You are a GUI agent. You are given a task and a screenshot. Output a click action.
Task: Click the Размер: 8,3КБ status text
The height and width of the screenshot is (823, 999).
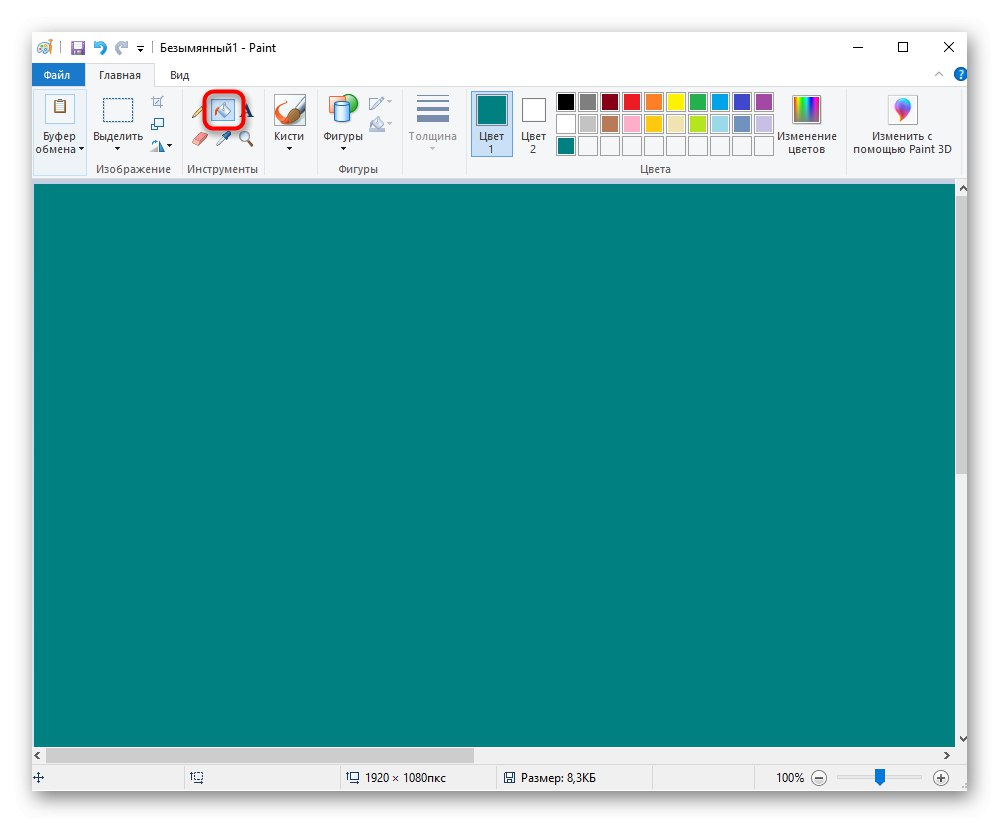click(x=558, y=778)
